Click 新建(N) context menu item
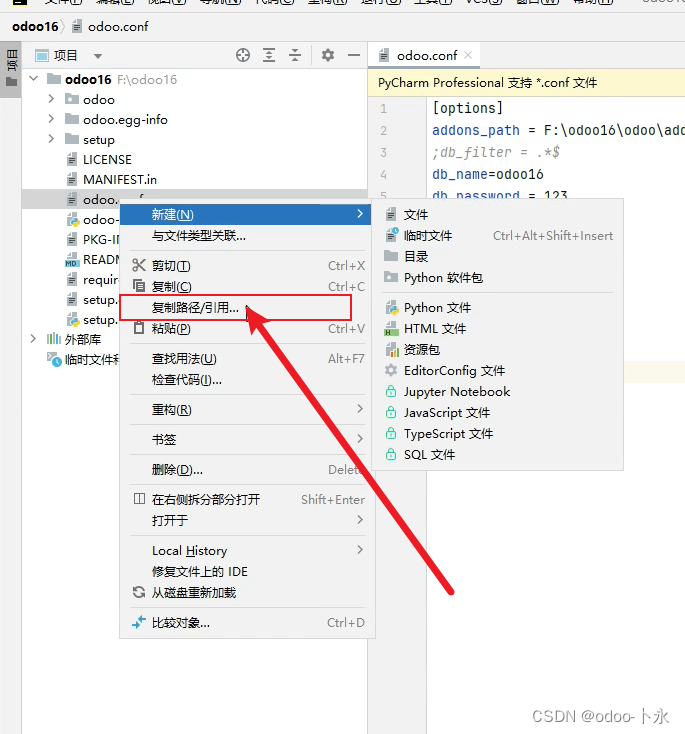 pyautogui.click(x=245, y=214)
